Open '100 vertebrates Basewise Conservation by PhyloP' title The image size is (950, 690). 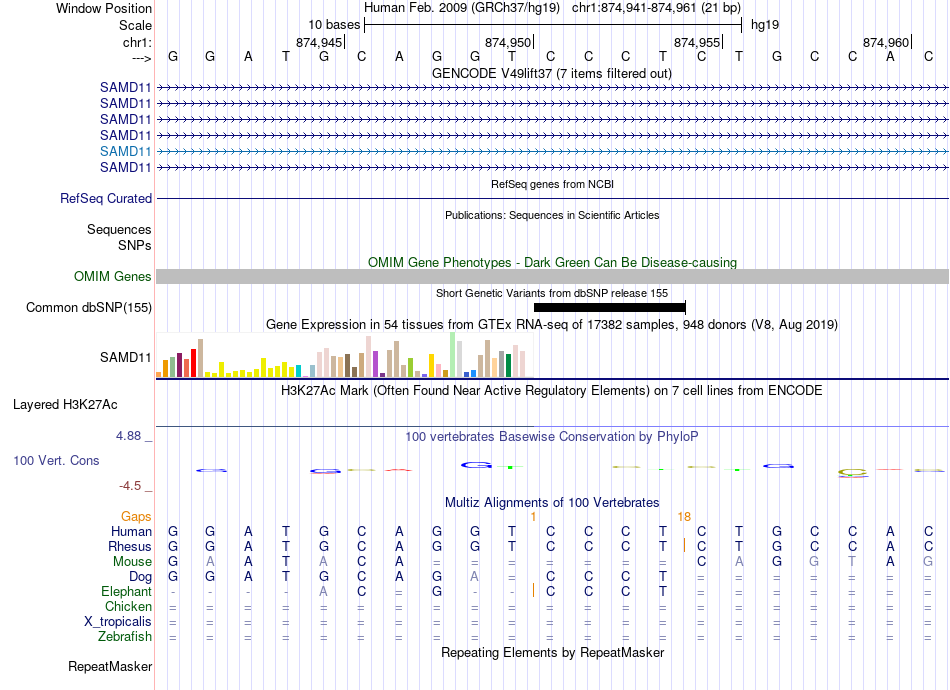tap(552, 437)
